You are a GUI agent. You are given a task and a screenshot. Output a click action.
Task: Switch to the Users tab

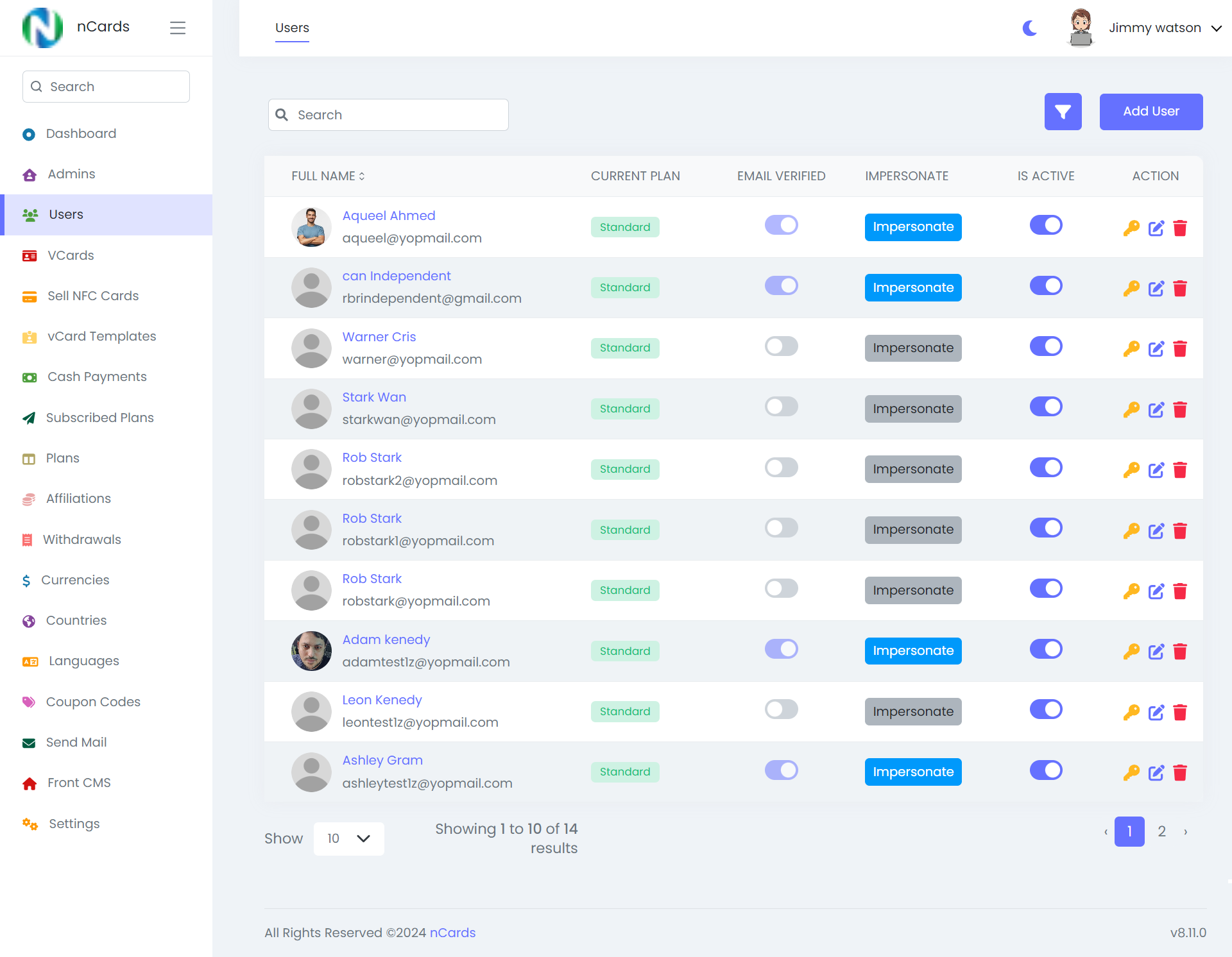292,28
